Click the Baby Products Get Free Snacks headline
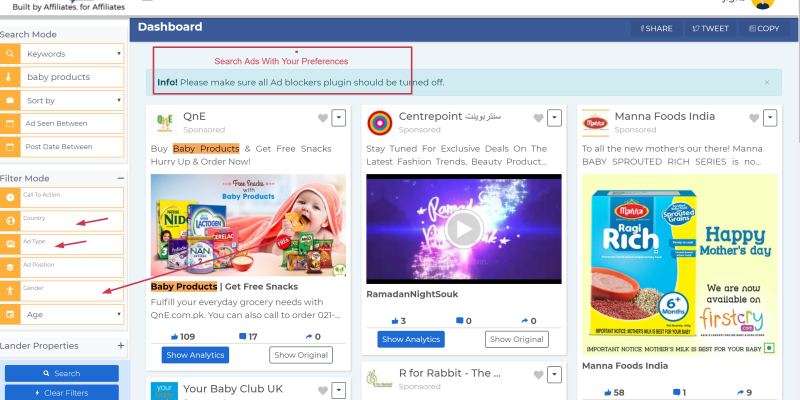Image resolution: width=800 pixels, height=400 pixels. (224, 287)
